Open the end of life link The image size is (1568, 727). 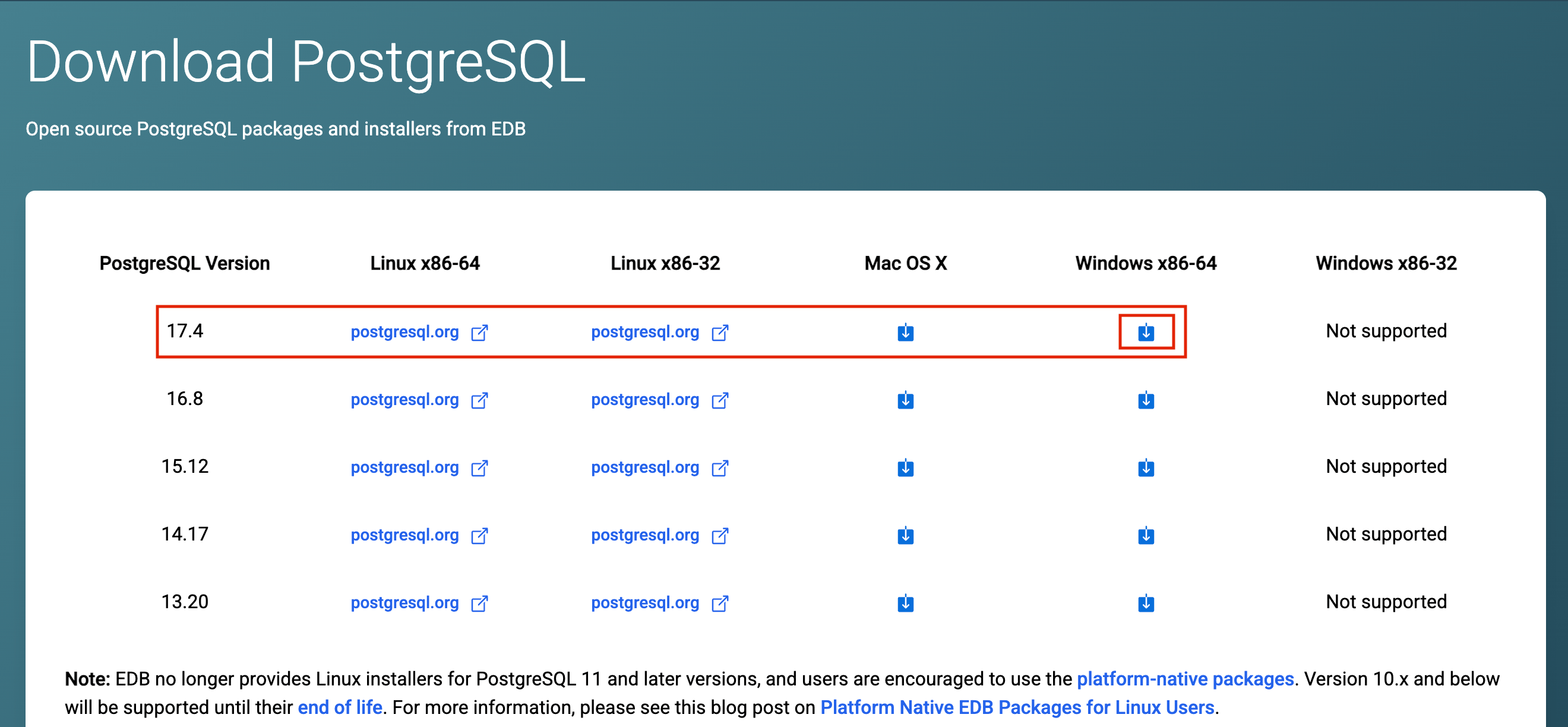(x=340, y=707)
